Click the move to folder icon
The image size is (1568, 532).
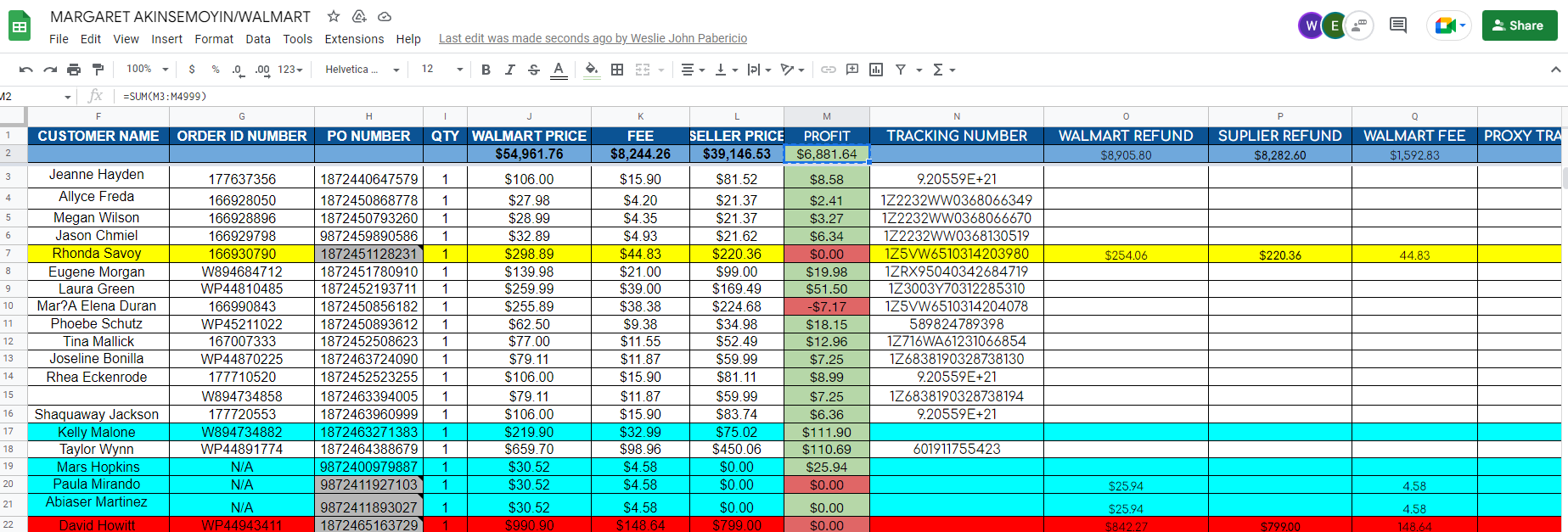[x=359, y=16]
